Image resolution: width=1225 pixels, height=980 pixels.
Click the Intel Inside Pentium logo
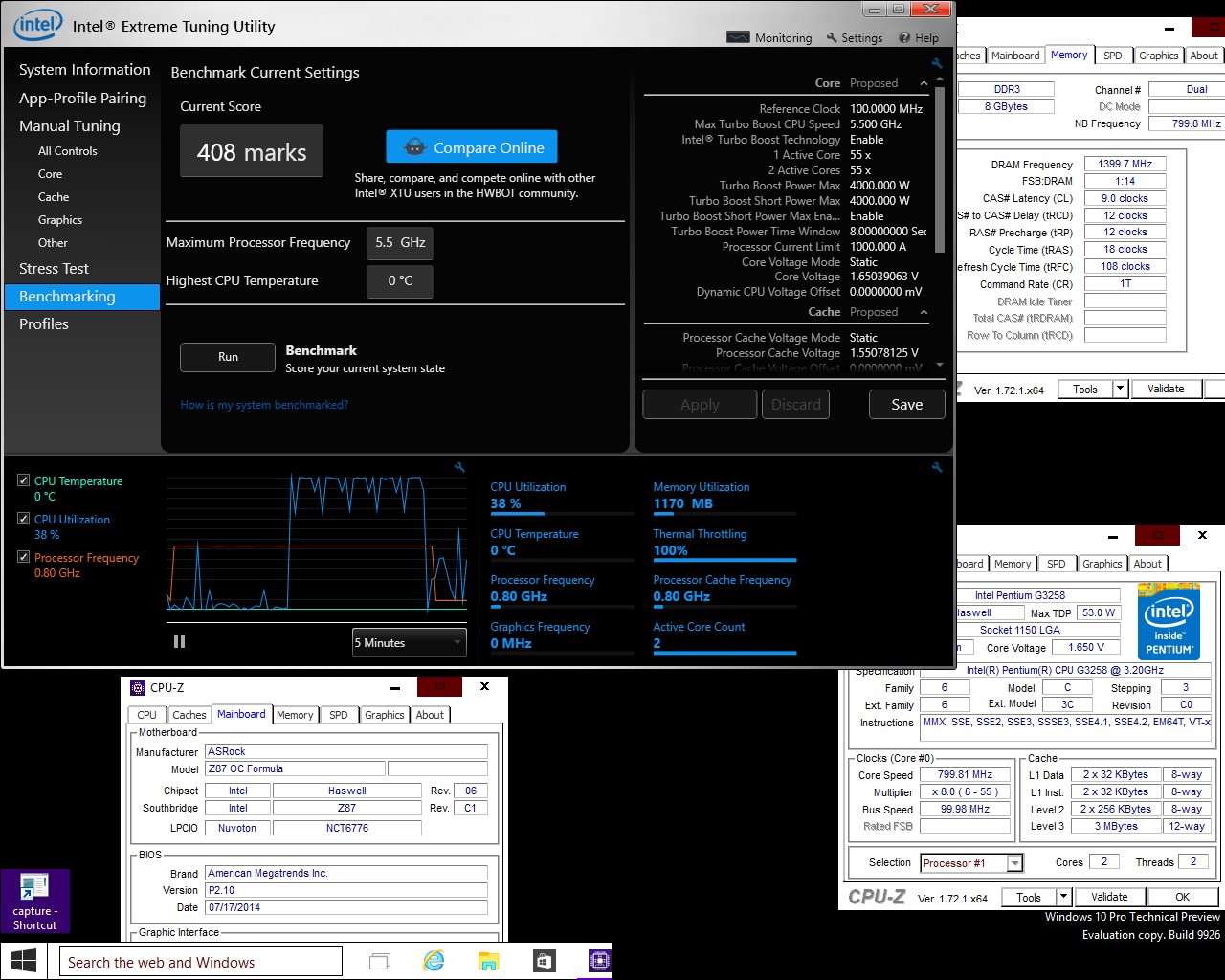1169,621
